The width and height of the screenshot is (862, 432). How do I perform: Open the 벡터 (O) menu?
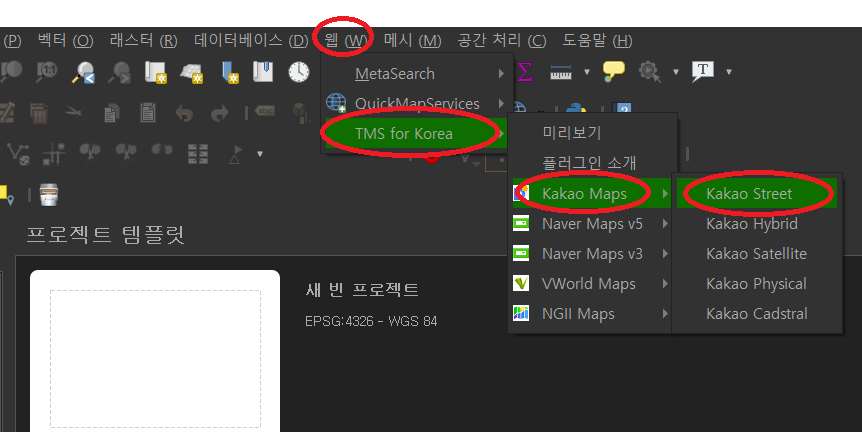click(x=65, y=40)
